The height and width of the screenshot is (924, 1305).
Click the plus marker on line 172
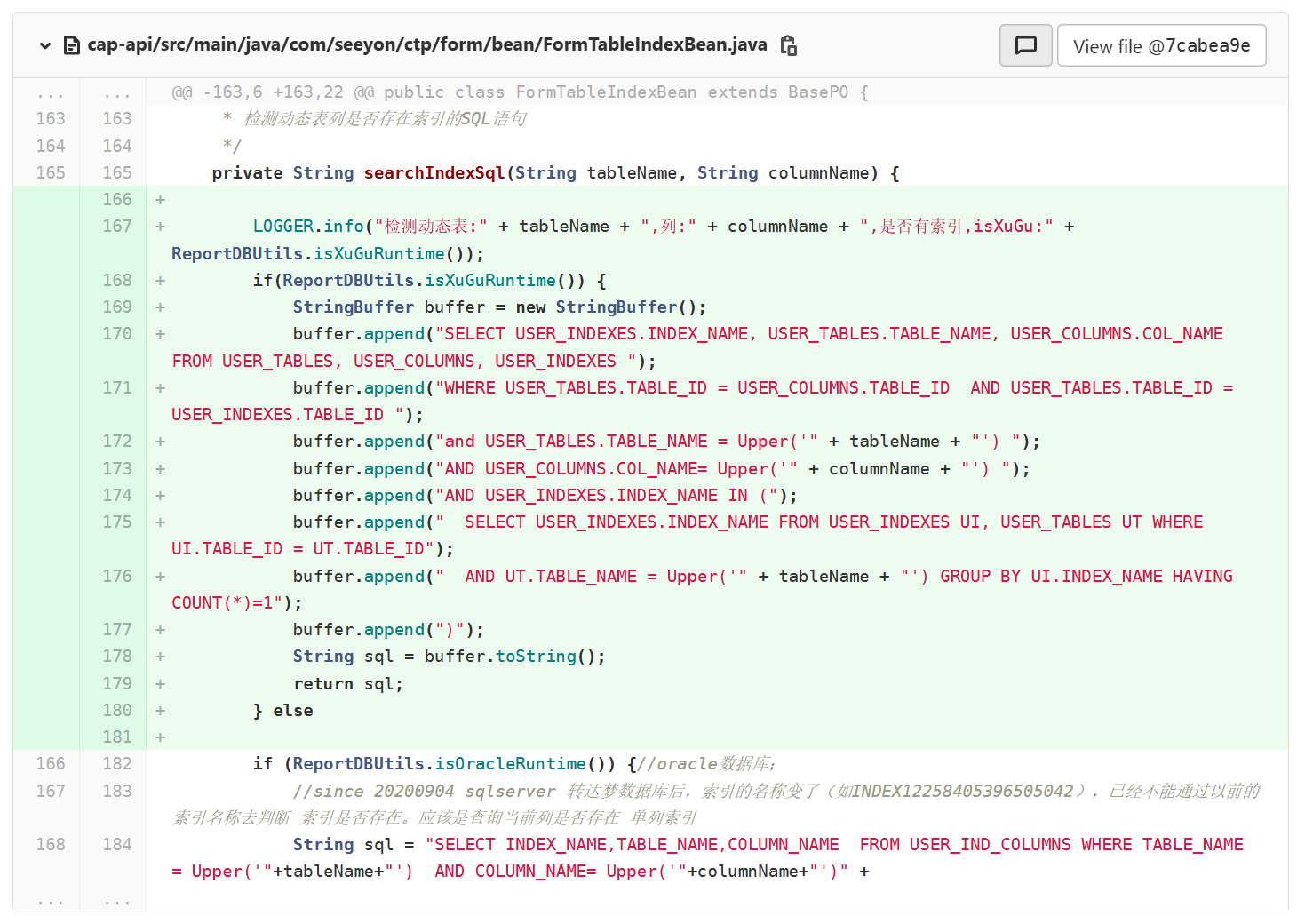(x=161, y=442)
